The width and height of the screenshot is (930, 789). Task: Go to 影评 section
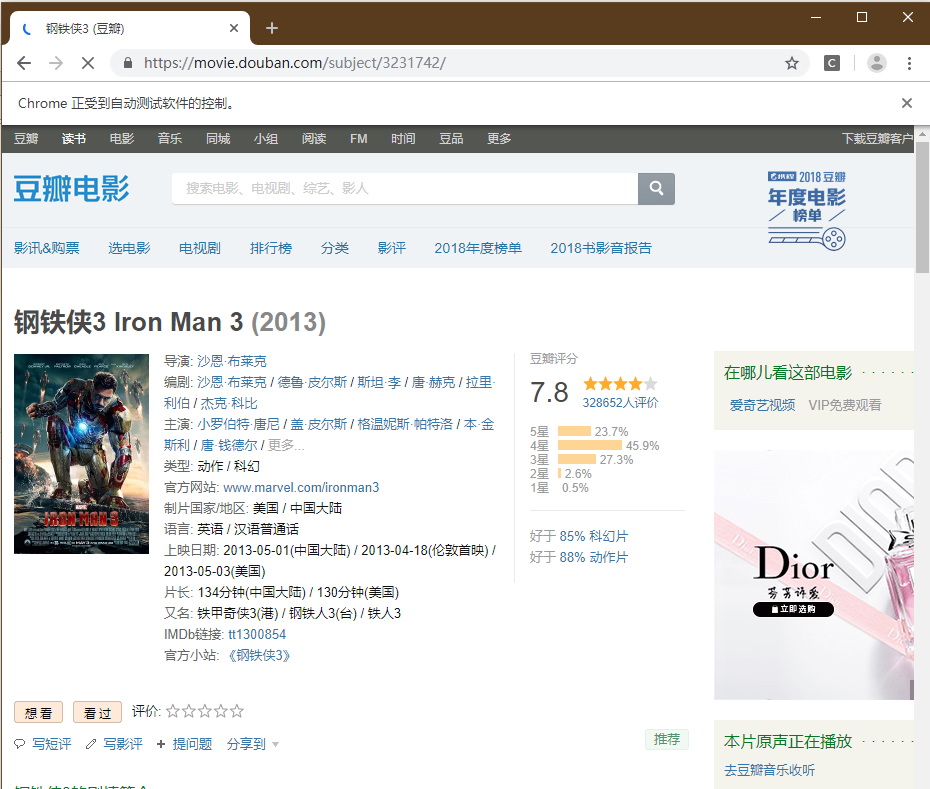coord(392,248)
